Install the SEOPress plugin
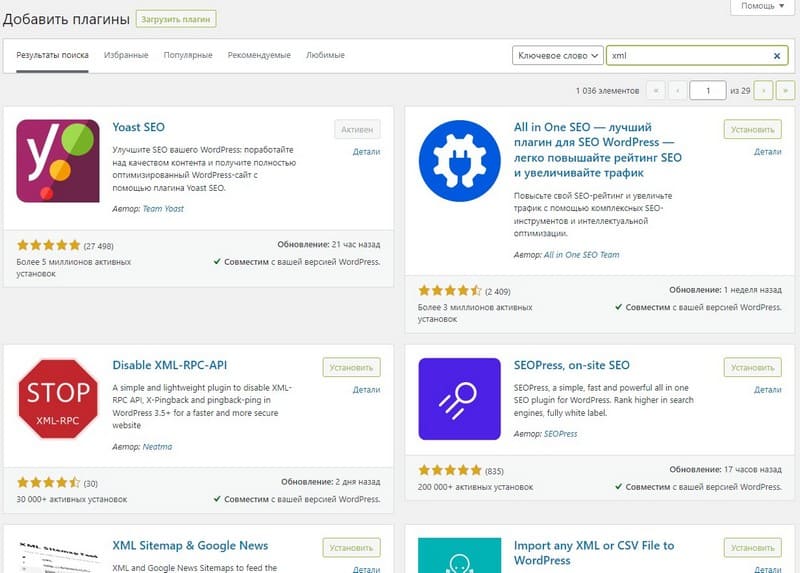 point(753,367)
